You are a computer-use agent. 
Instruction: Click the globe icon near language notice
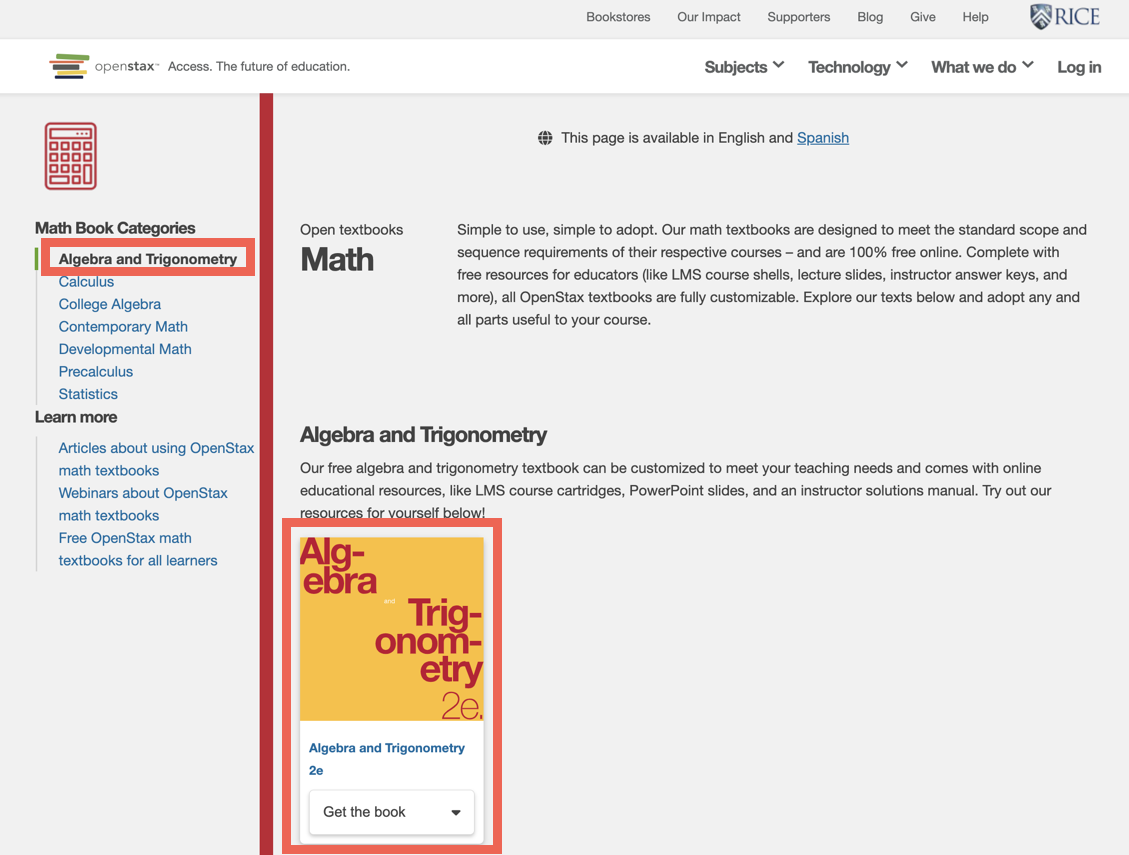coord(545,138)
